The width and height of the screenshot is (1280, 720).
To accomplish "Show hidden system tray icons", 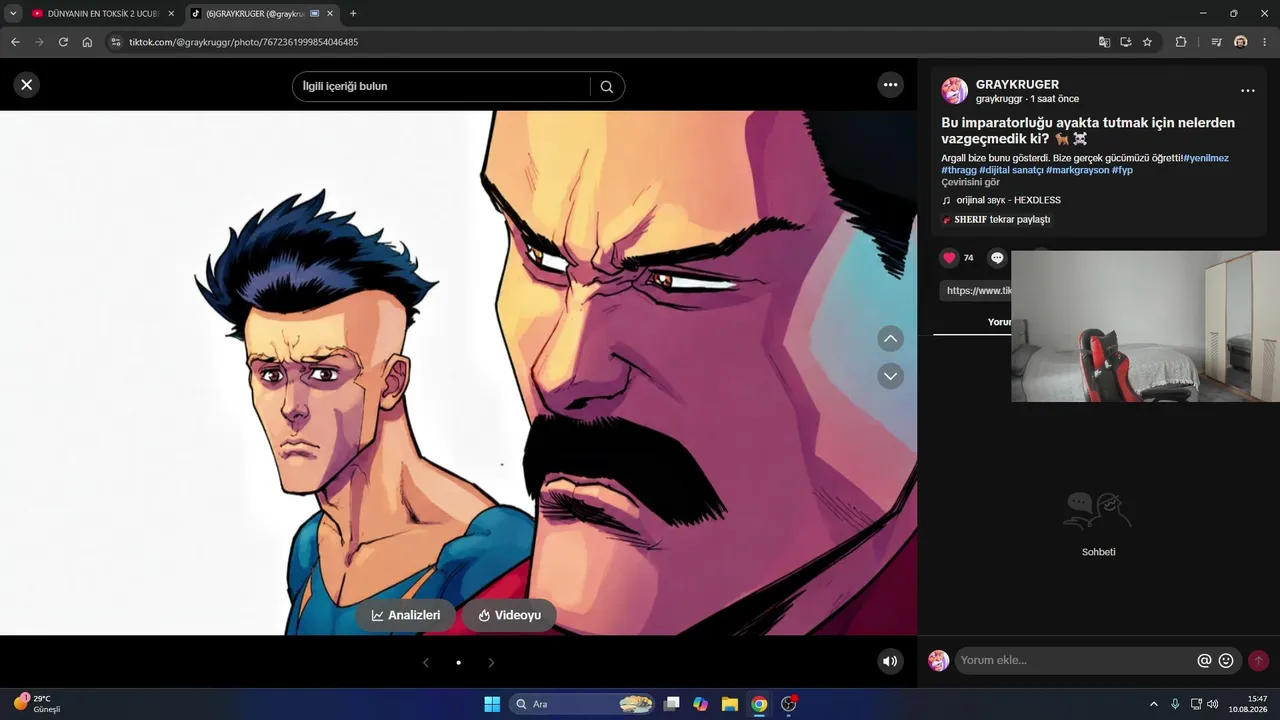I will 1154,704.
